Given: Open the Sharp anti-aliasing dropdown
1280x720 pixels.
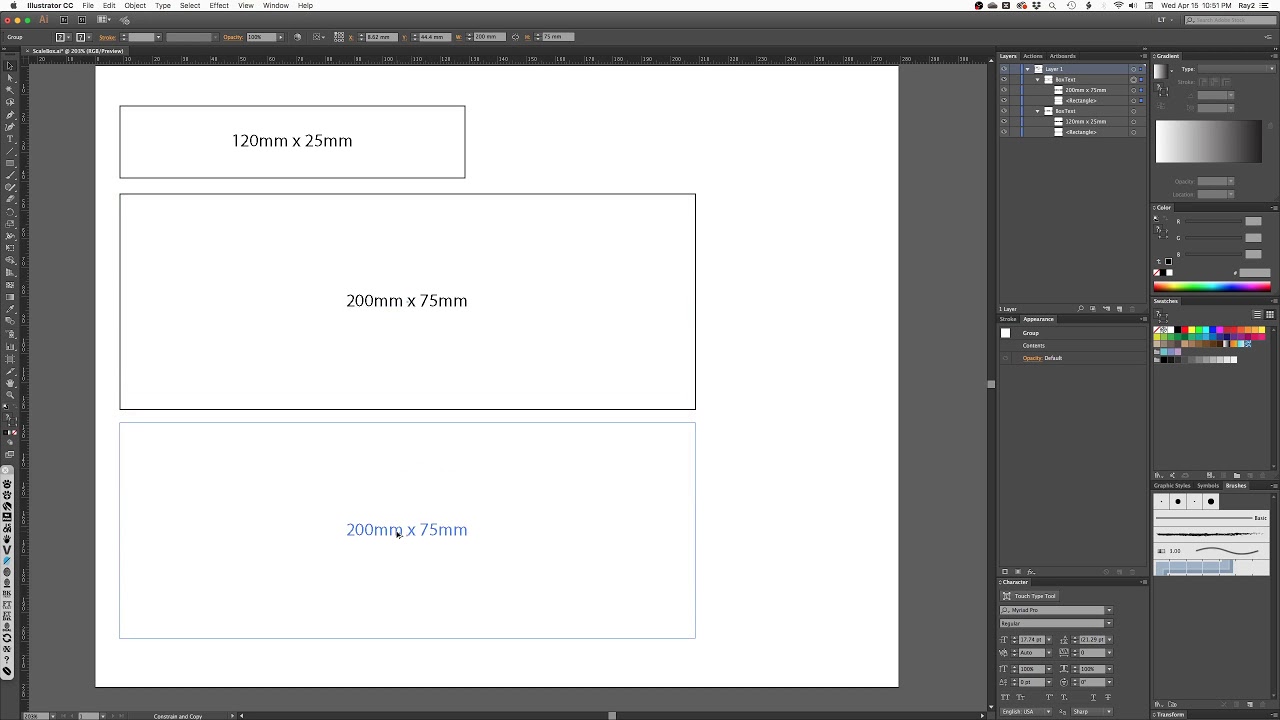Looking at the screenshot, I should (1092, 712).
